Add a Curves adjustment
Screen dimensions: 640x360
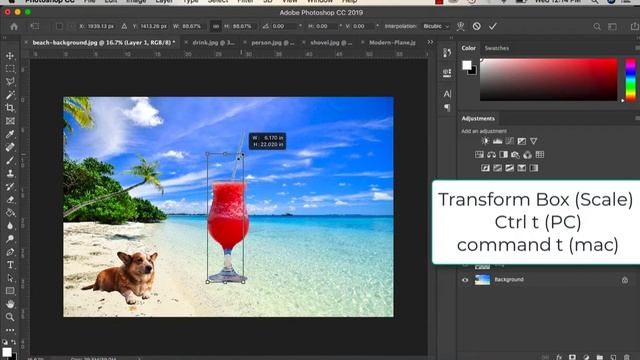pos(509,141)
